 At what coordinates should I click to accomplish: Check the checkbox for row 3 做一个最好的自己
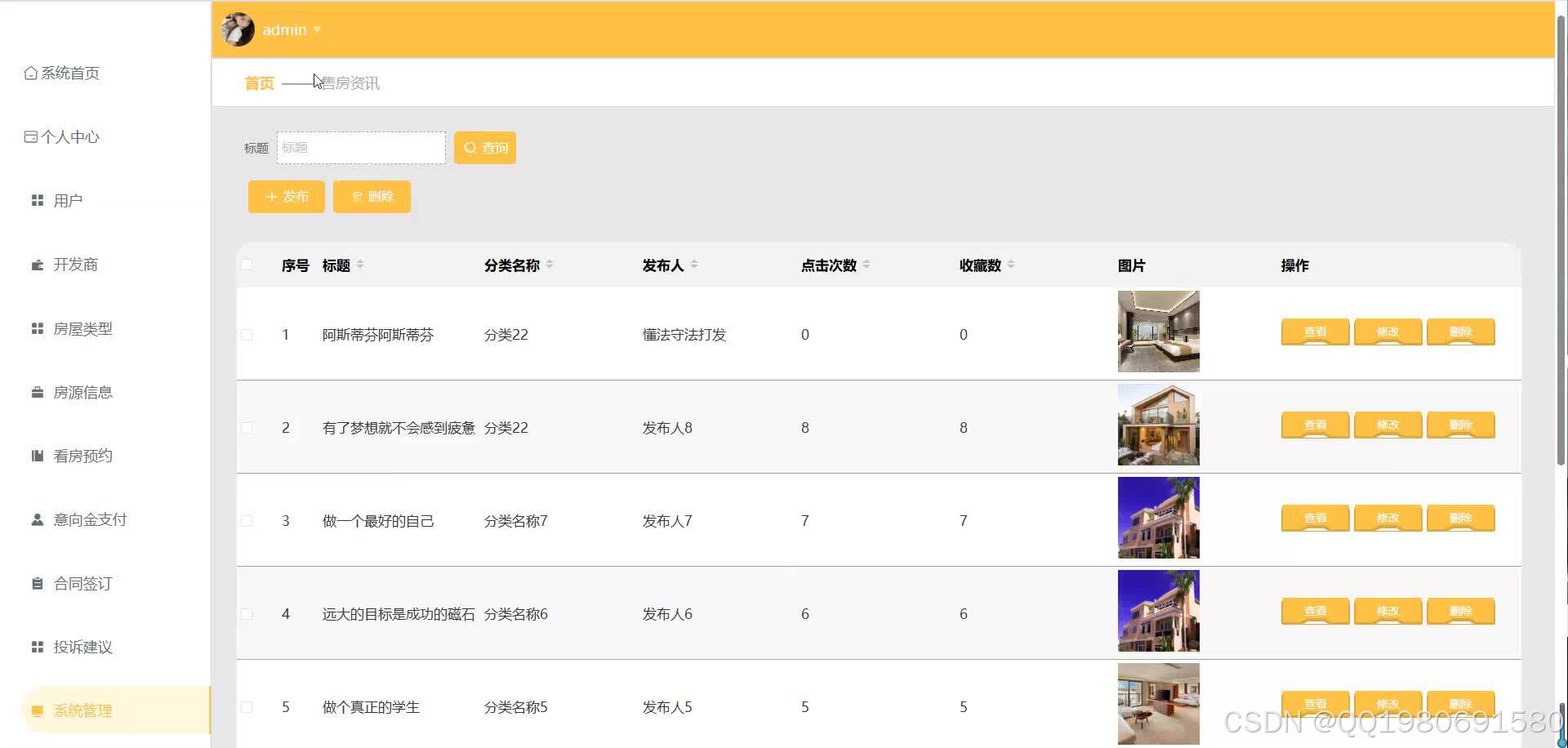pos(247,521)
